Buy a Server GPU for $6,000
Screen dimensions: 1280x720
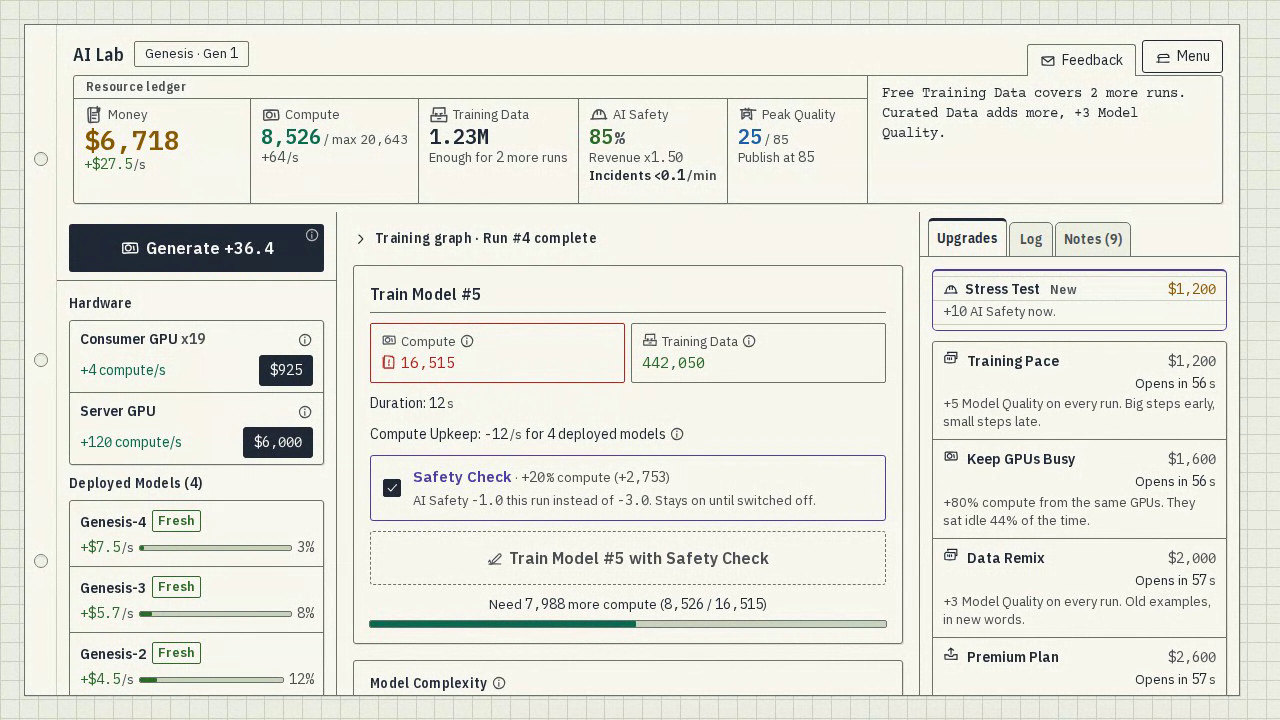tap(278, 442)
